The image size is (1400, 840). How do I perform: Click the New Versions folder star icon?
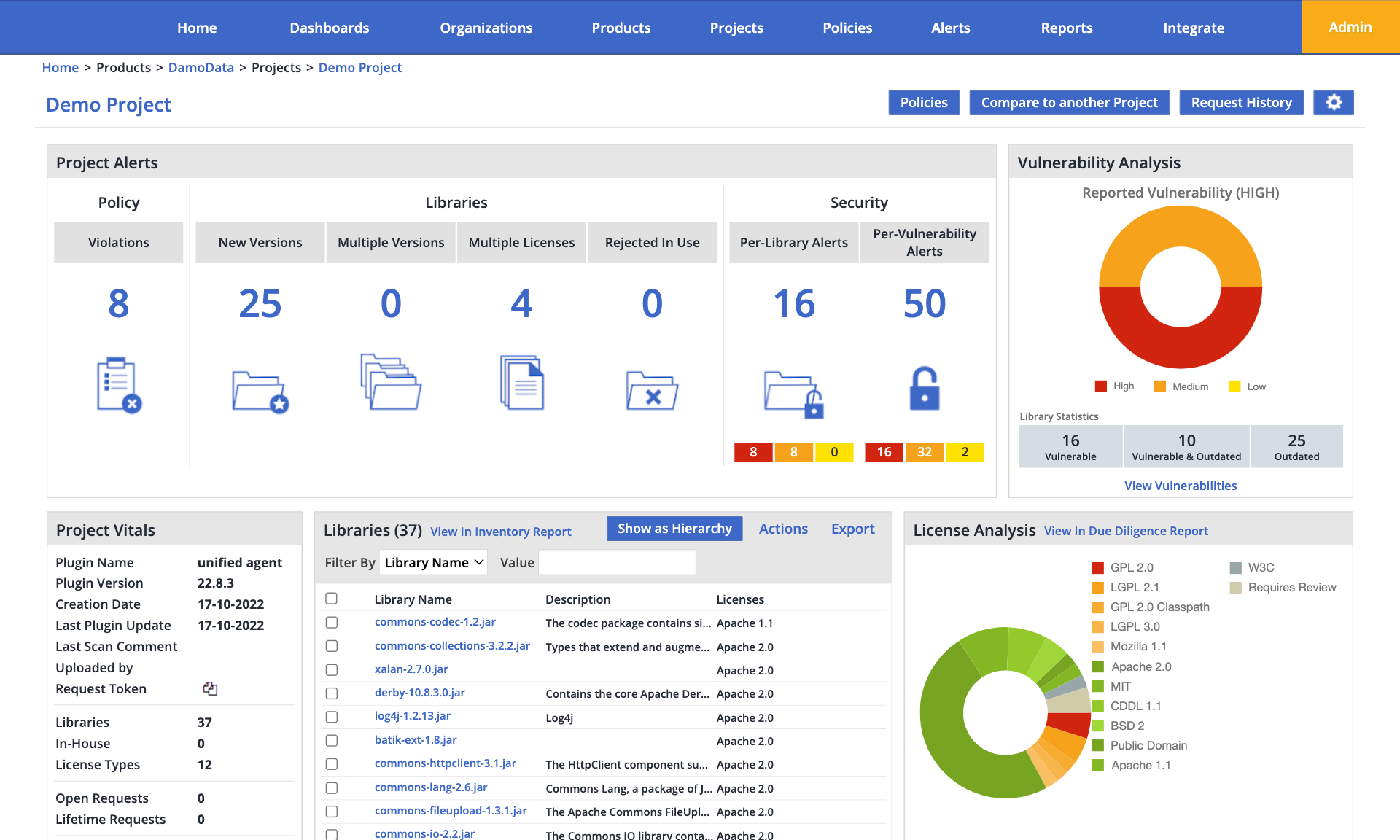coord(260,392)
